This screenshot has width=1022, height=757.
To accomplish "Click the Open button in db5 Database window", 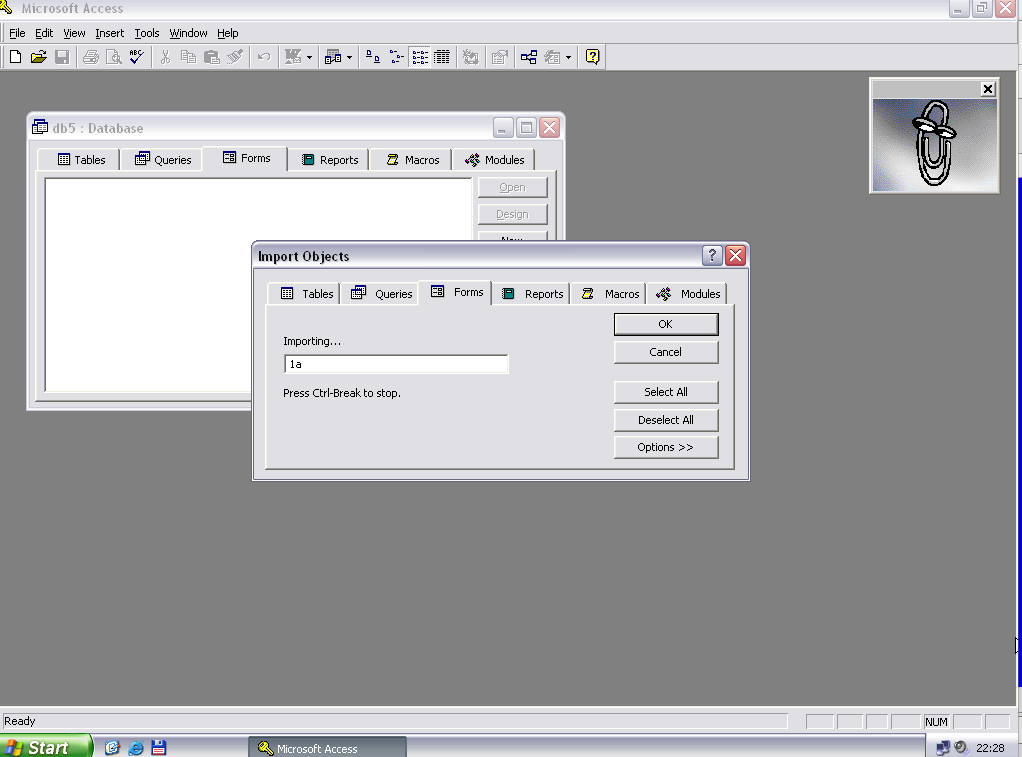I will click(512, 188).
